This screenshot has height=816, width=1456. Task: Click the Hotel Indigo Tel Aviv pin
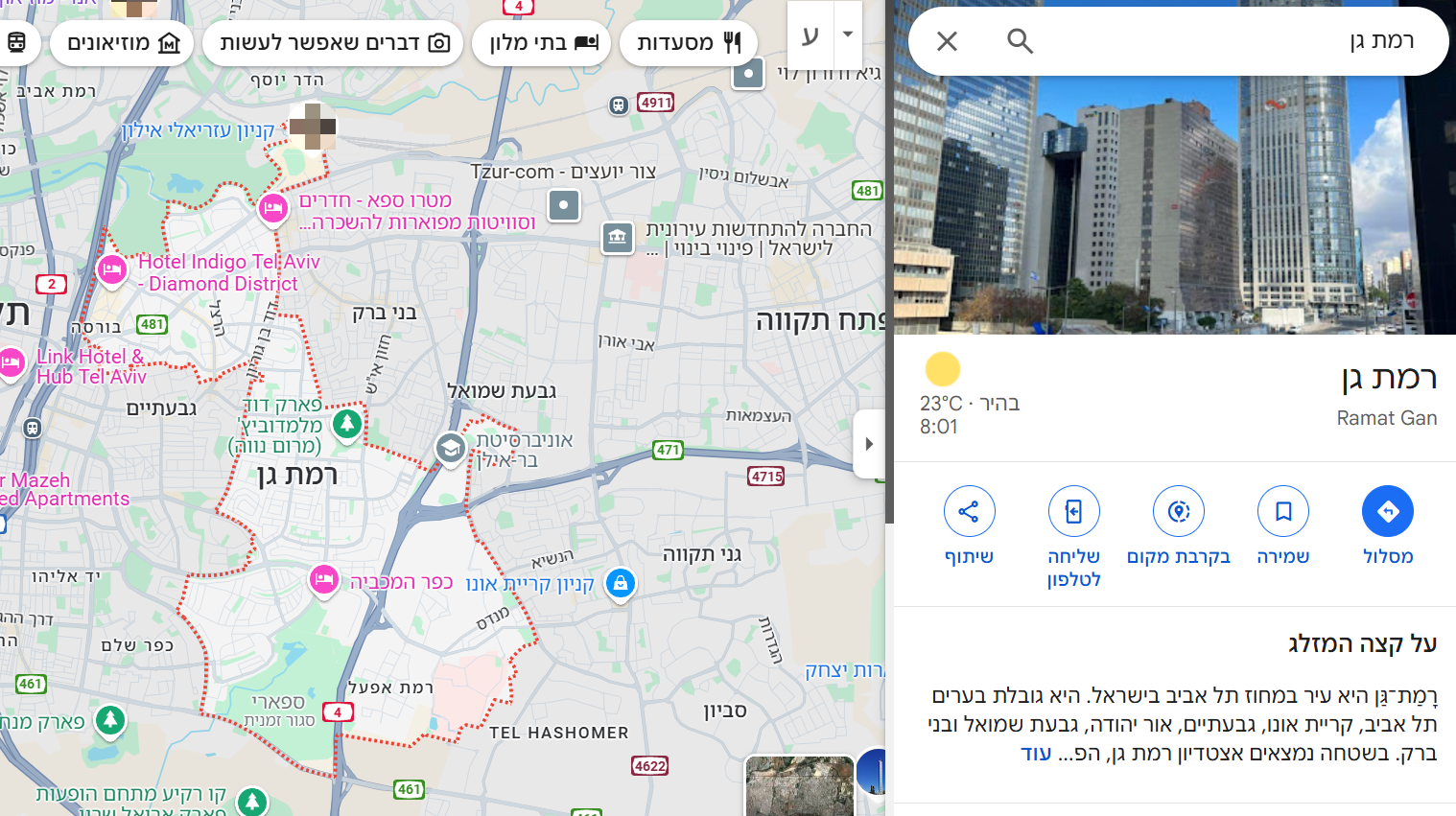112,269
